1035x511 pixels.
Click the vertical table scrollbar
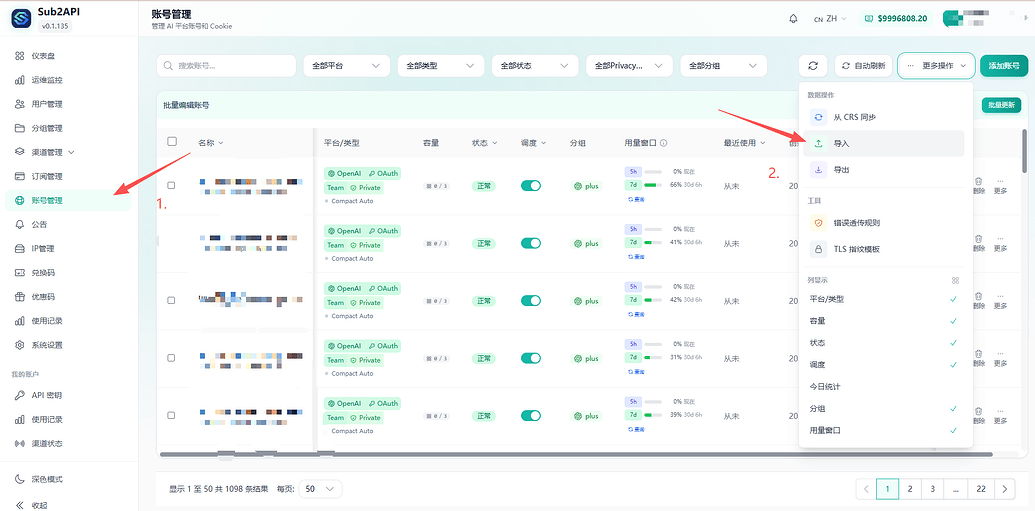[x=1024, y=151]
